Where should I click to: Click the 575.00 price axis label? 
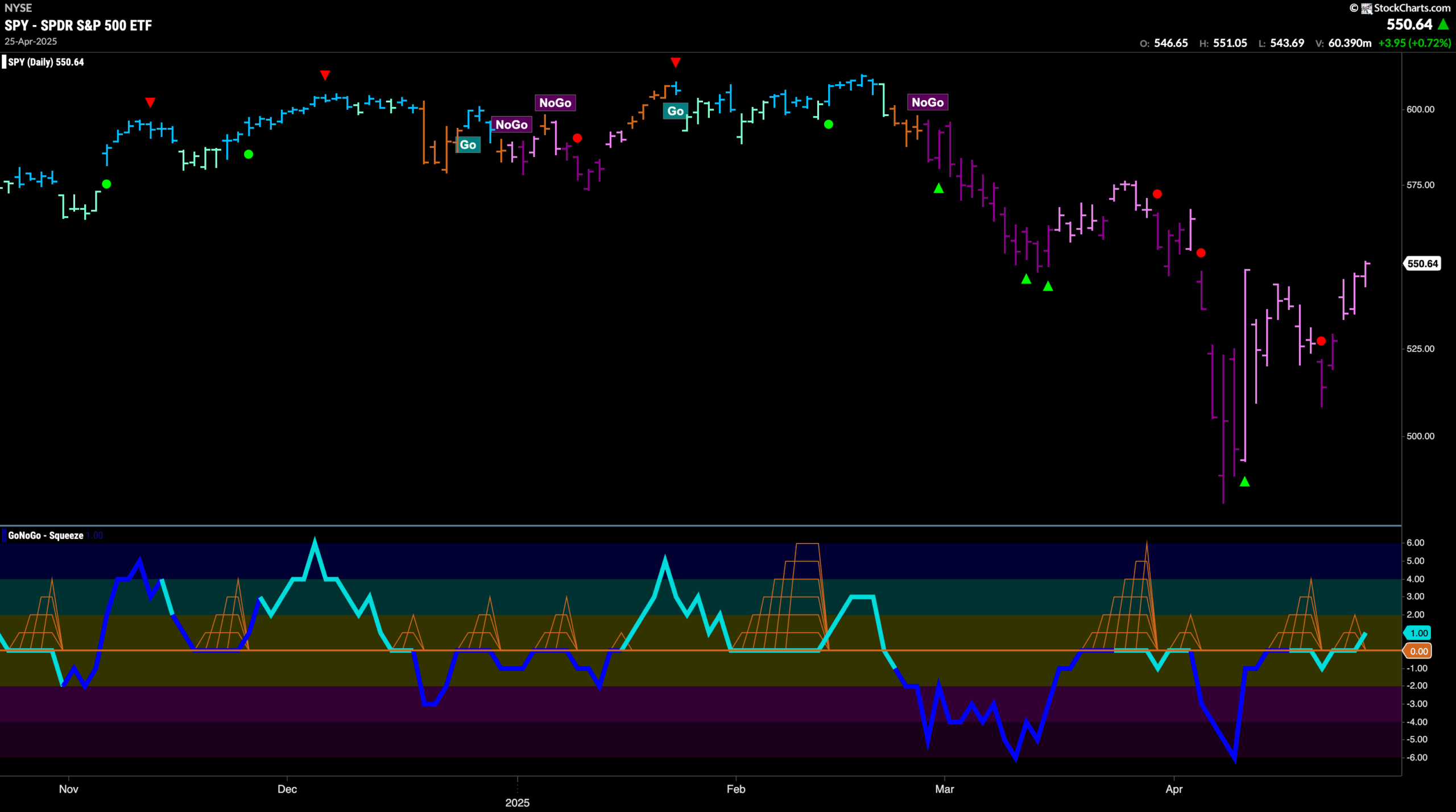[1420, 185]
